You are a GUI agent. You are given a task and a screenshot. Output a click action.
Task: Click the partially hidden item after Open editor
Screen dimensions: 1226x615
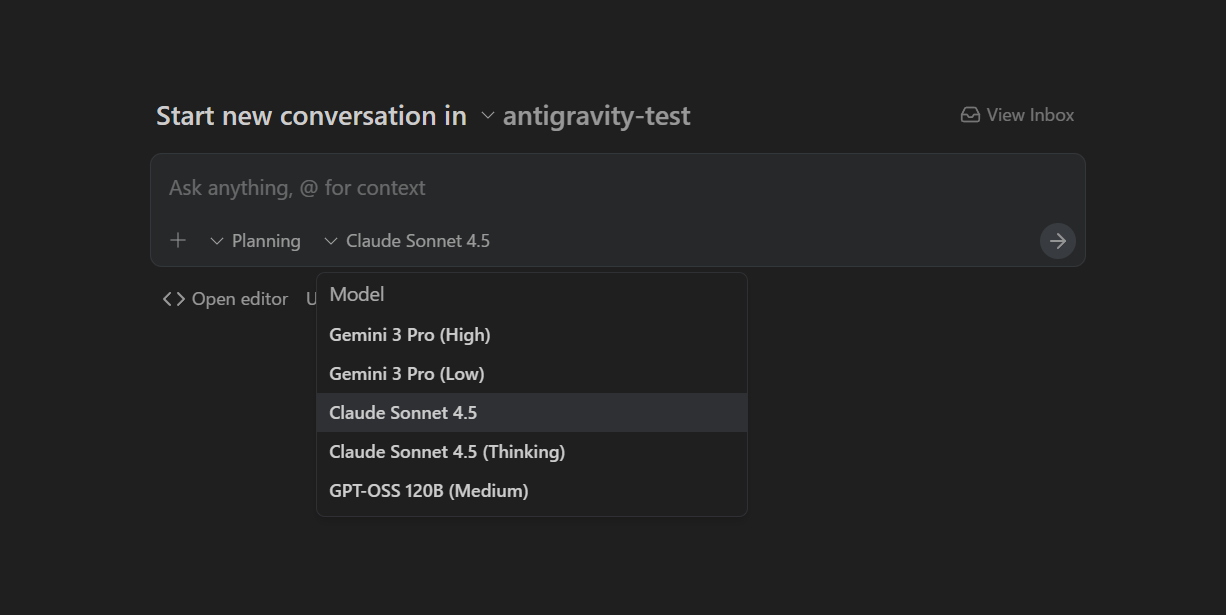click(x=311, y=299)
